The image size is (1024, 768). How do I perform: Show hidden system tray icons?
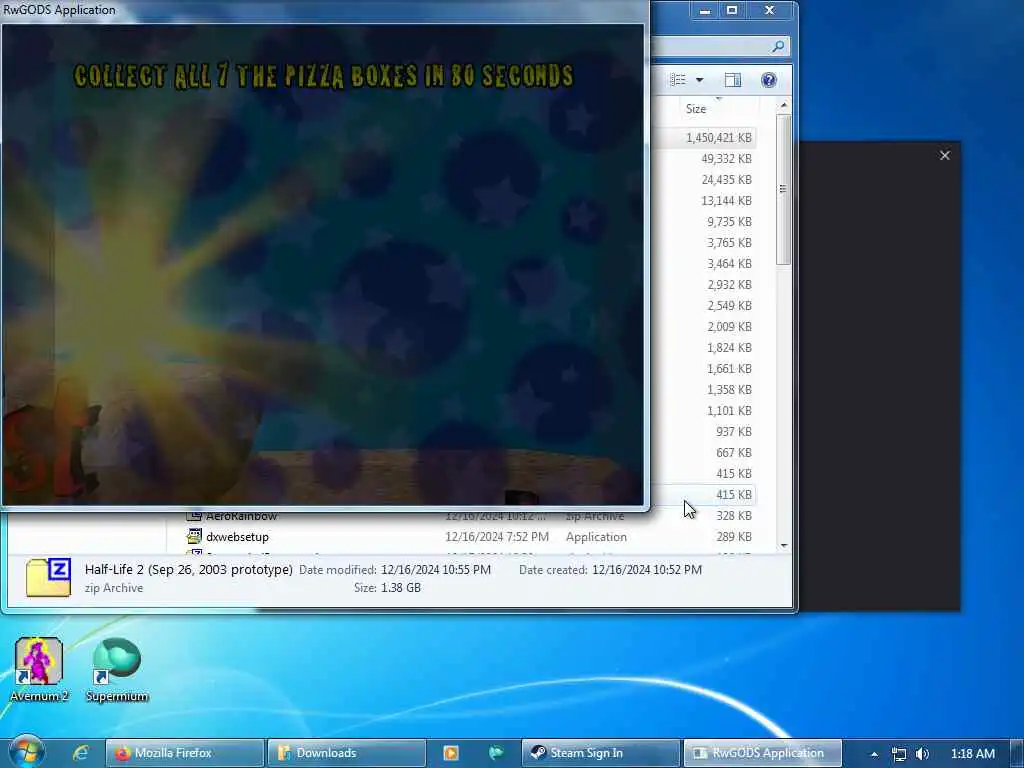point(874,754)
